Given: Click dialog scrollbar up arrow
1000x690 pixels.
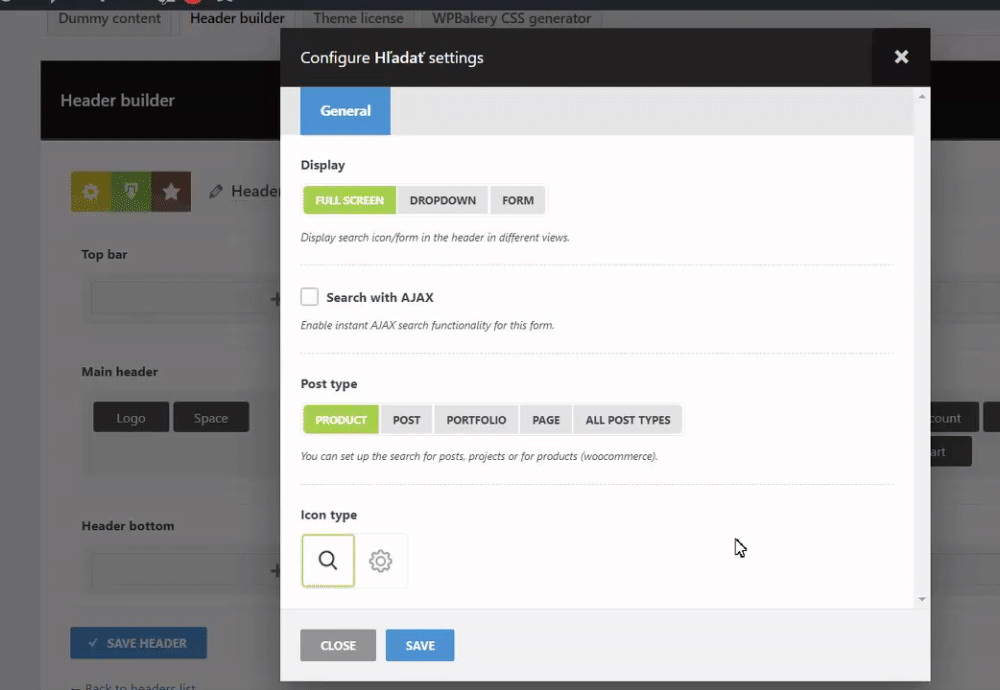Looking at the screenshot, I should 922,96.
